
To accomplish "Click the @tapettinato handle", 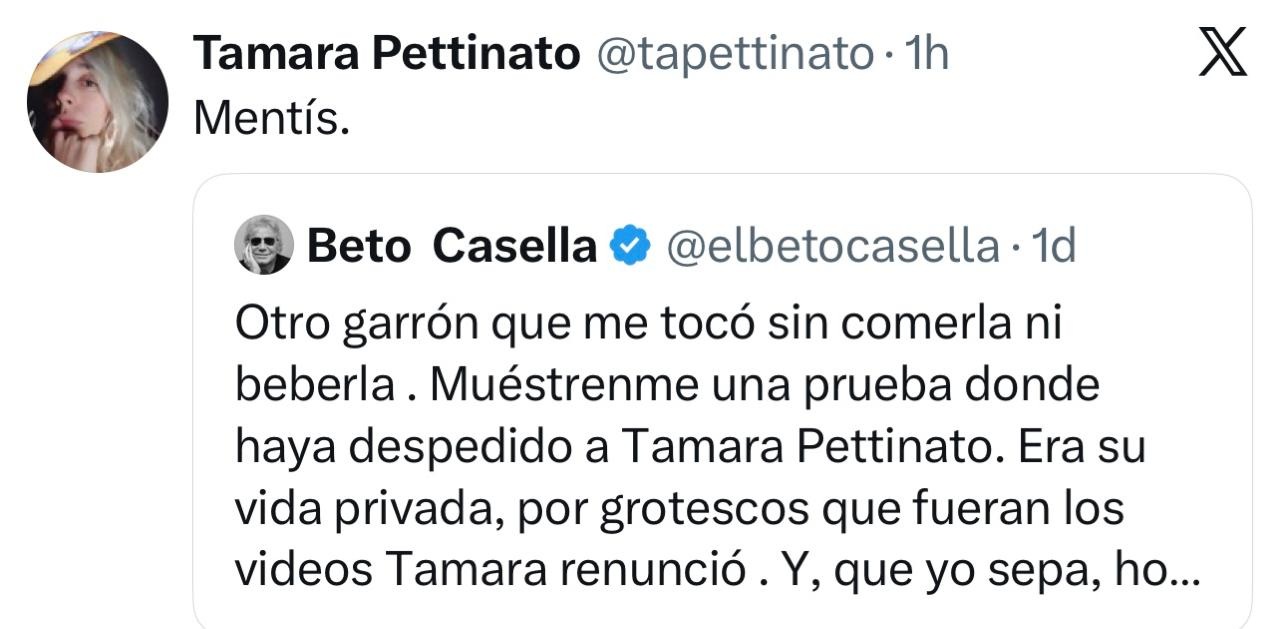I will (x=735, y=54).
